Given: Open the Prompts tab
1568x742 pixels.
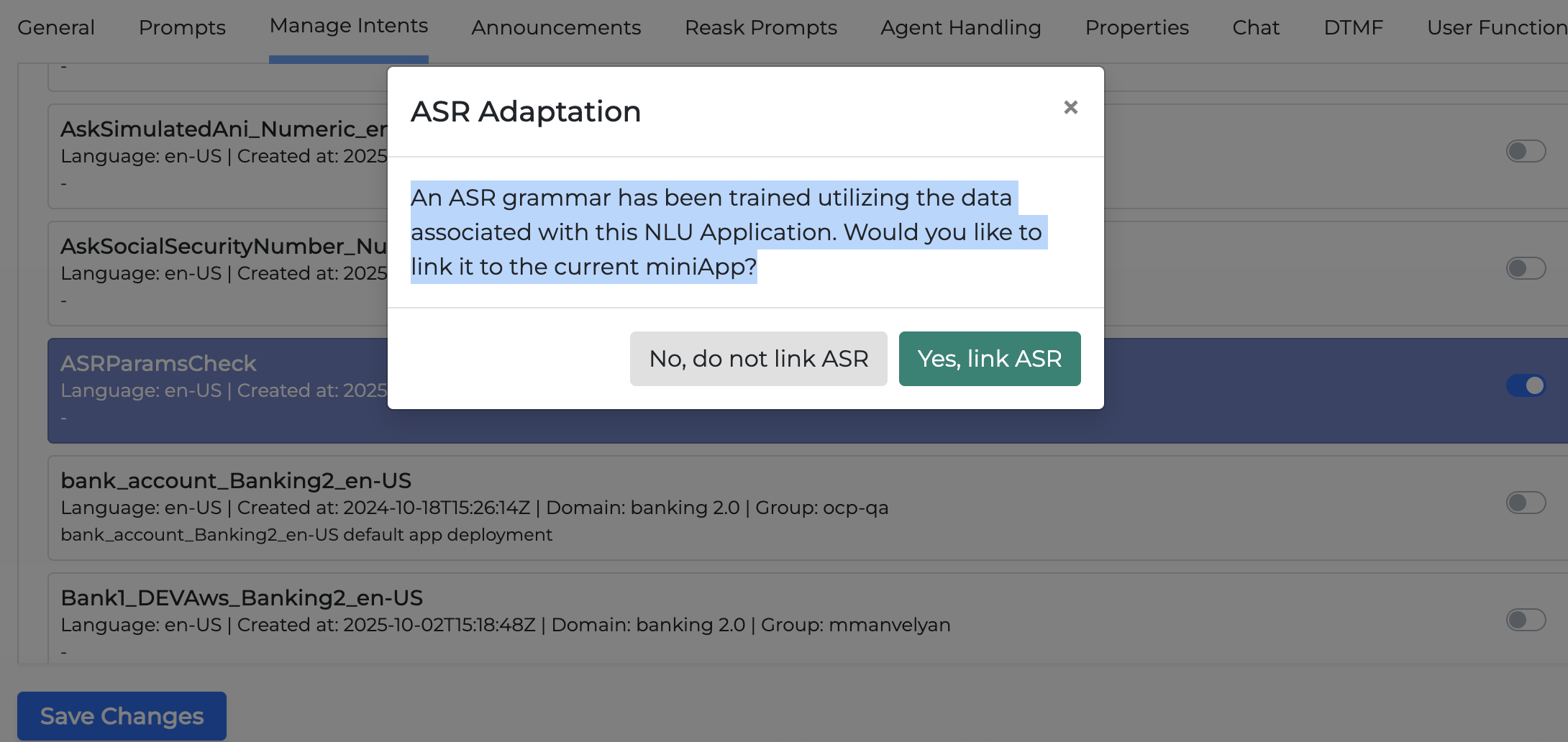Looking at the screenshot, I should click(x=182, y=27).
